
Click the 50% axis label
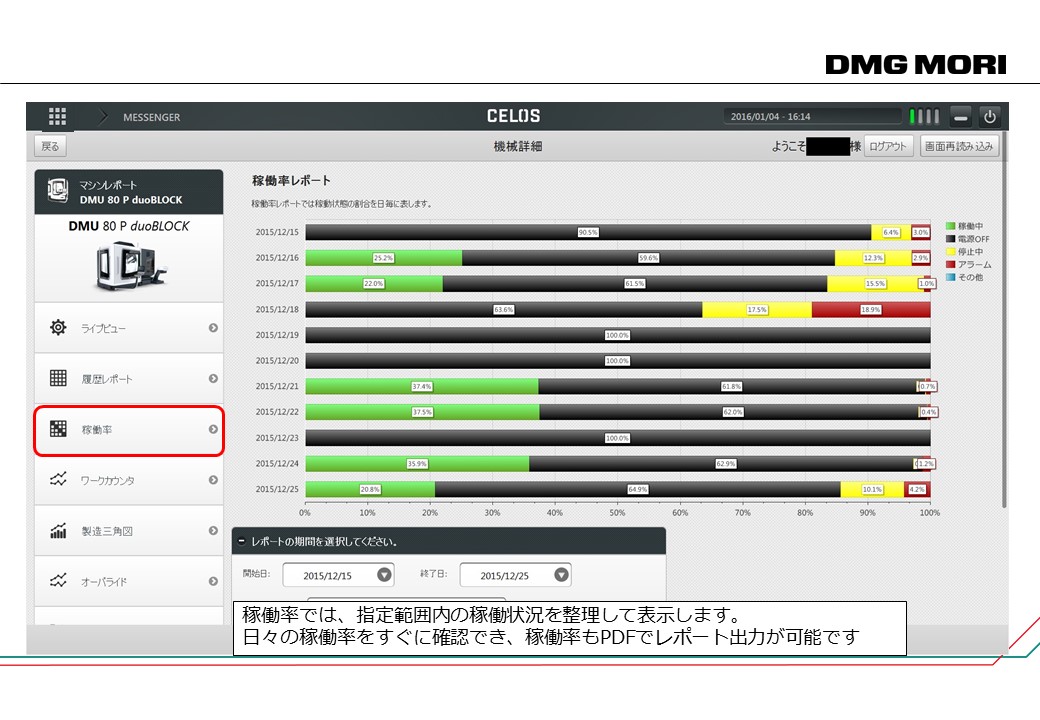tap(618, 512)
